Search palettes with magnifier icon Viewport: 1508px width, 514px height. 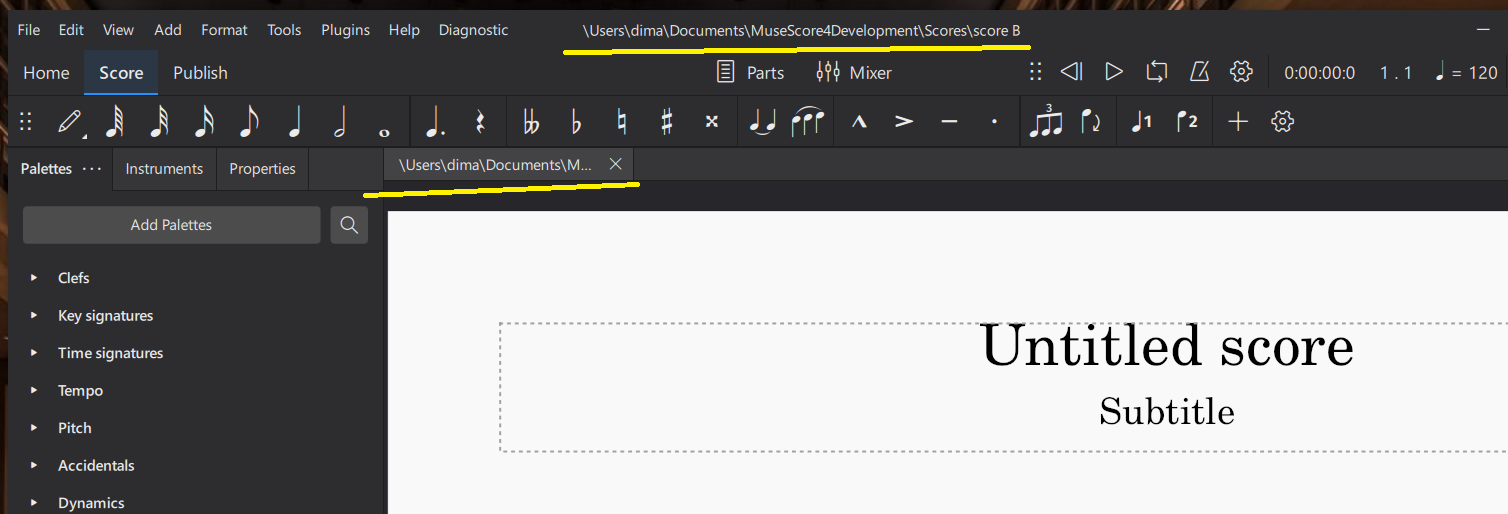(x=349, y=225)
